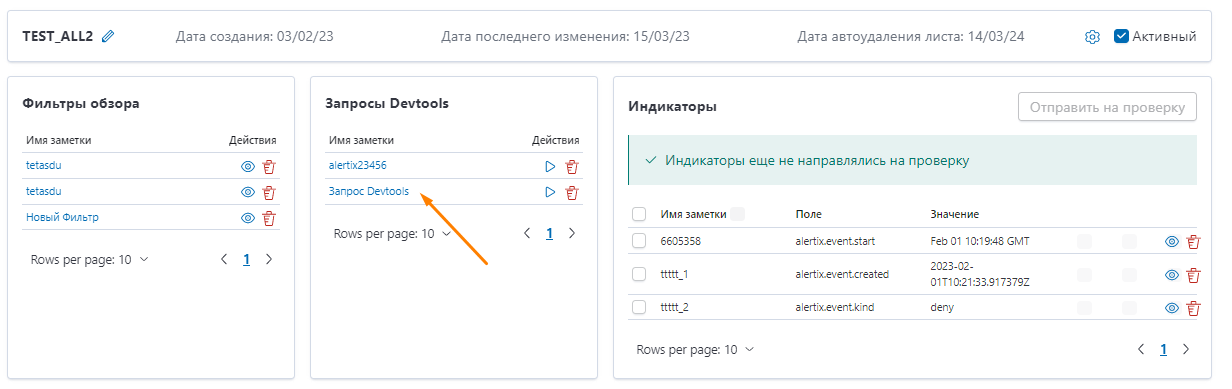Click the Отправить на проверку button
Viewport: 1232px width, 389px height.
(x=1107, y=107)
